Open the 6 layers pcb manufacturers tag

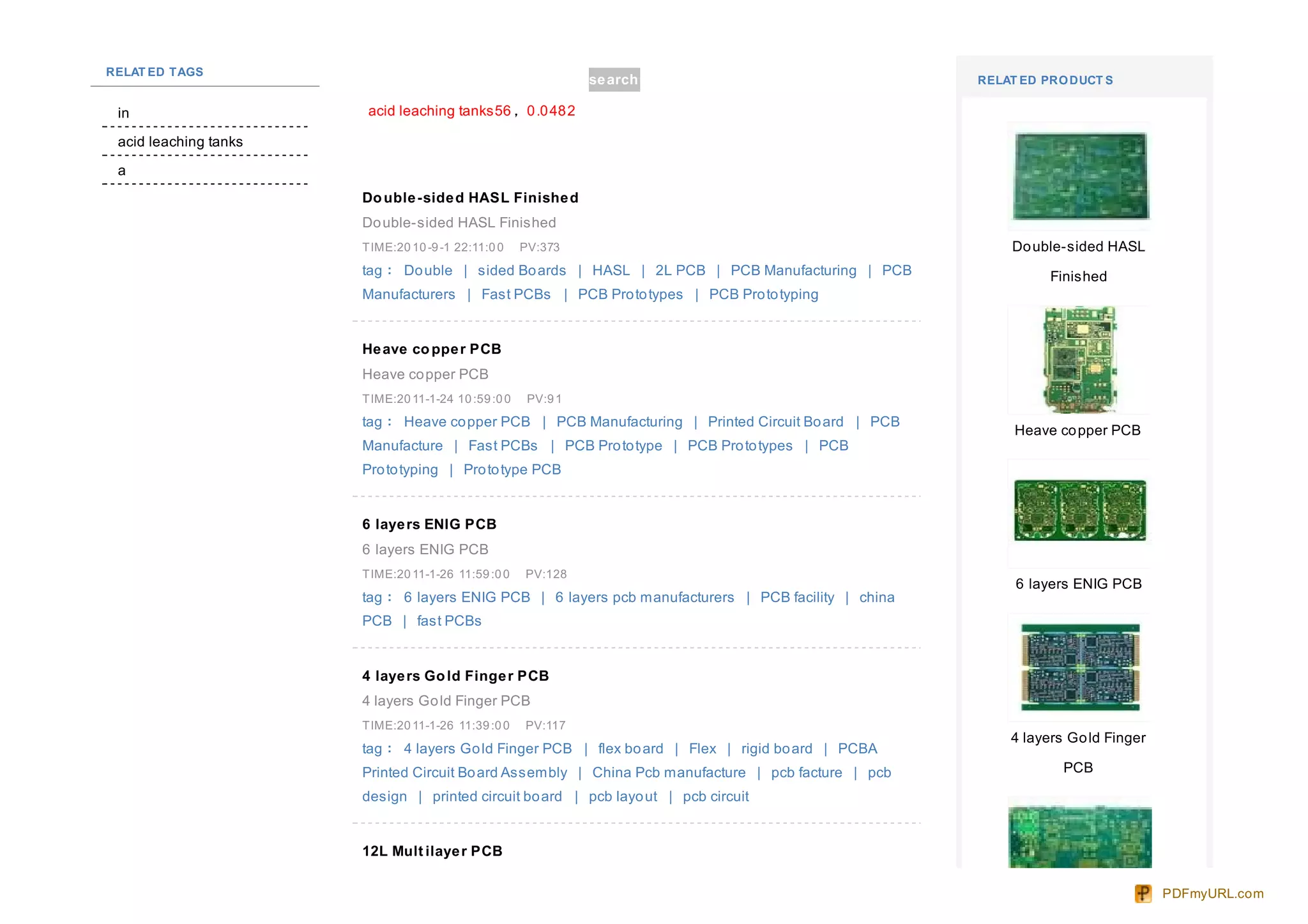644,598
